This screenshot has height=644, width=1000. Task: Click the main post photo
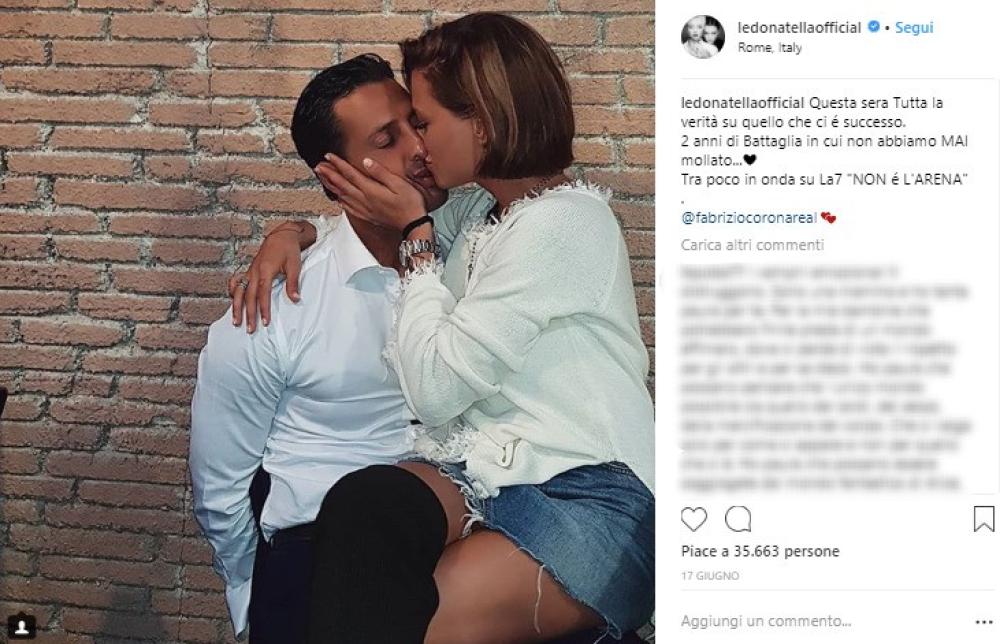tap(327, 322)
